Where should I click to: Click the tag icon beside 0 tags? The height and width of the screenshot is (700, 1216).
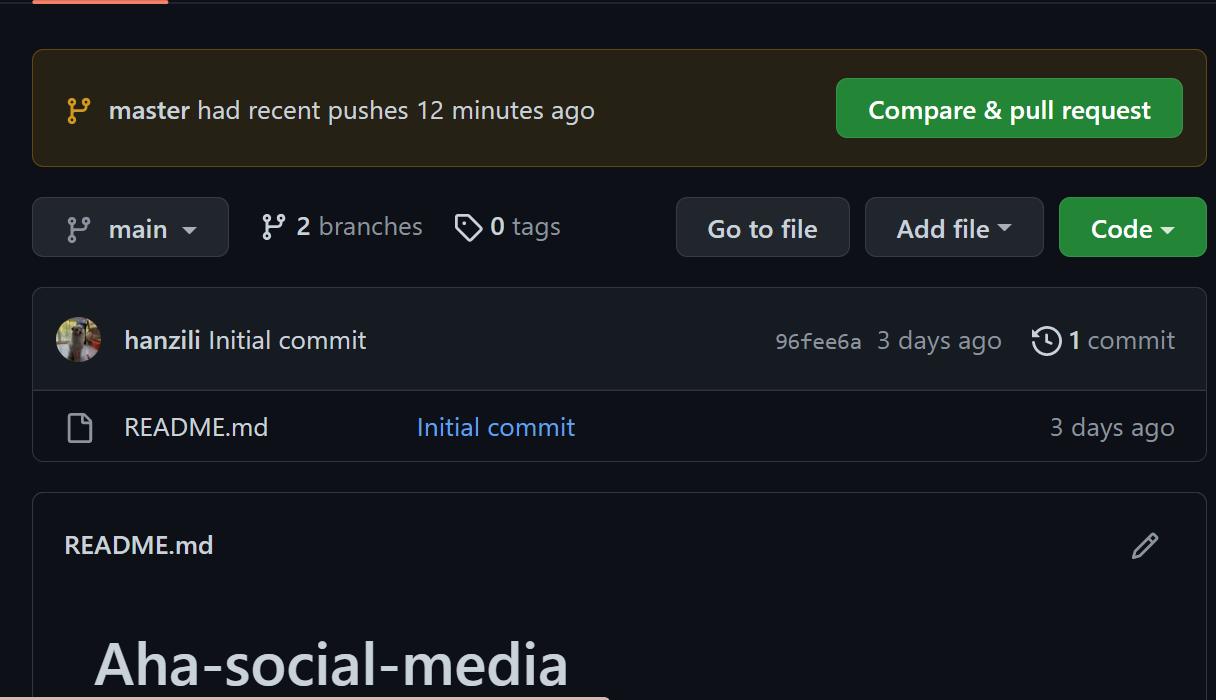468,227
